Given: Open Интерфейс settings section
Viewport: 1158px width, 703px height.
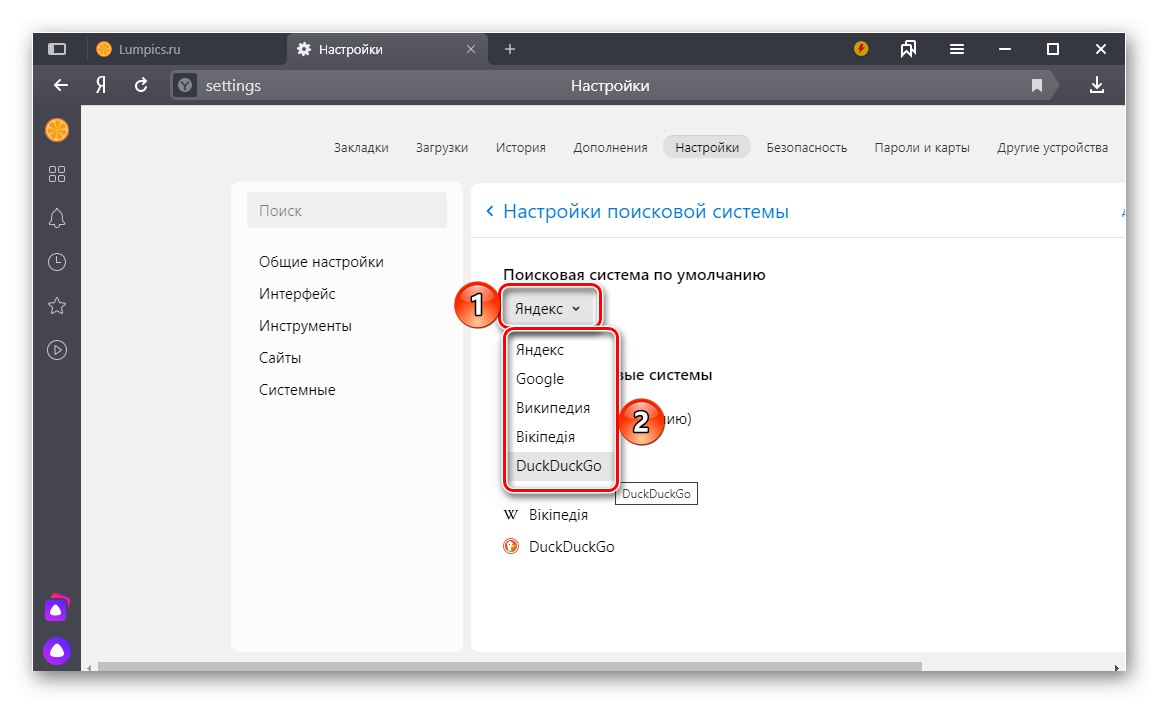Looking at the screenshot, I should pyautogui.click(x=297, y=294).
